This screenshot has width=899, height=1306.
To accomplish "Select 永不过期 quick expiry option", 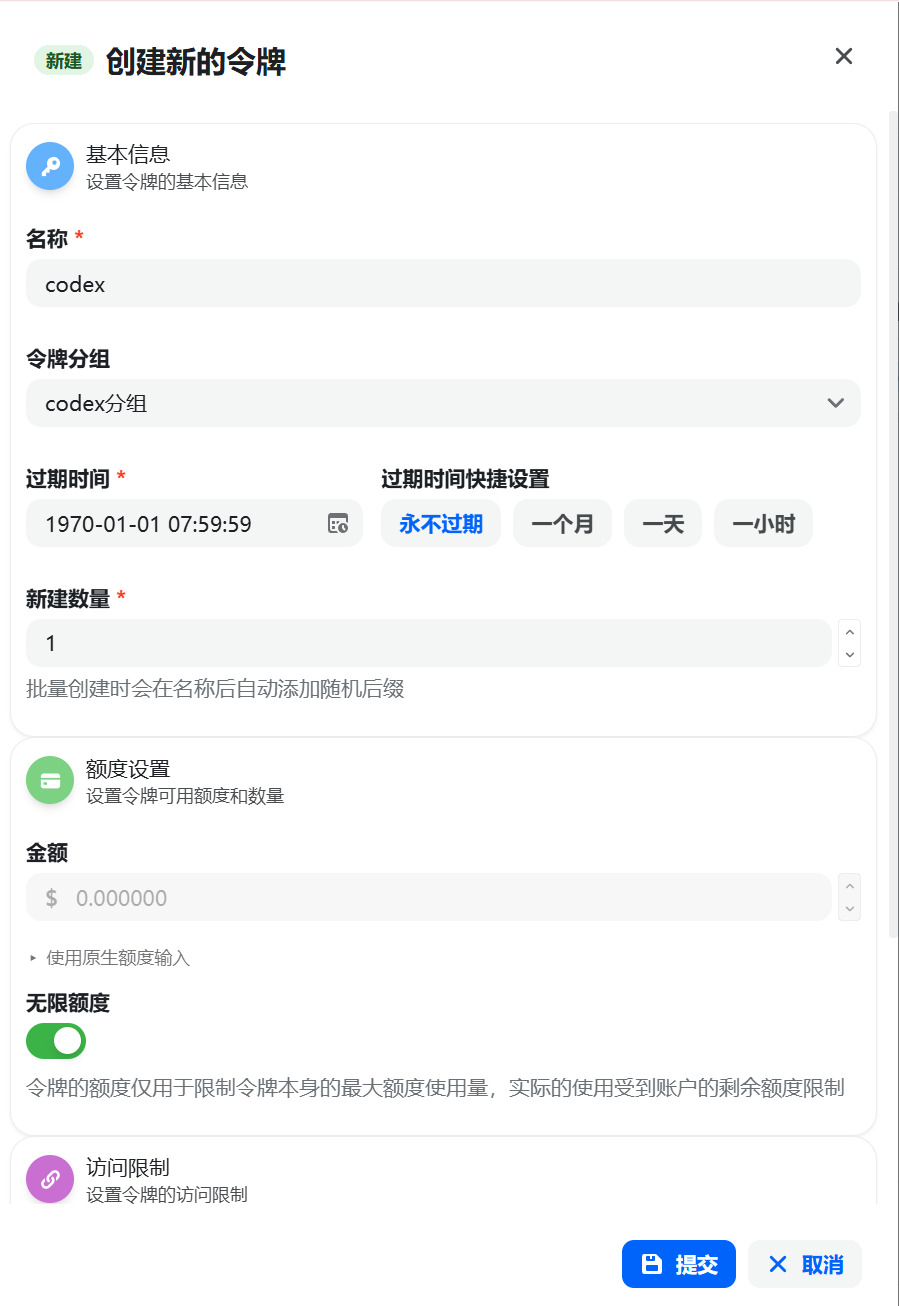I will tap(441, 524).
